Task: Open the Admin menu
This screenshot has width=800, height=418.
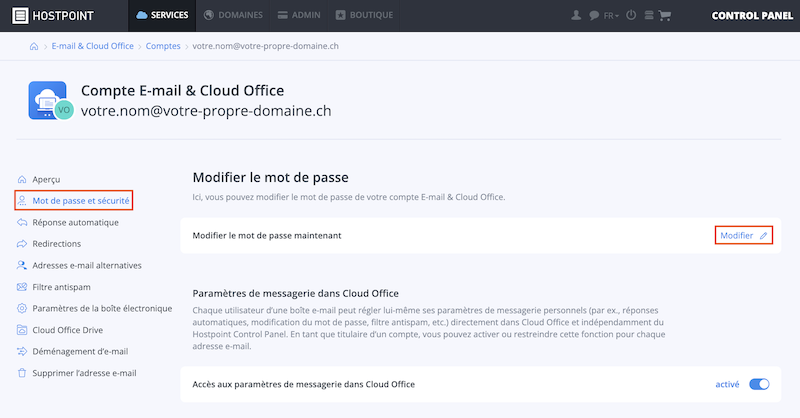Action: click(299, 15)
